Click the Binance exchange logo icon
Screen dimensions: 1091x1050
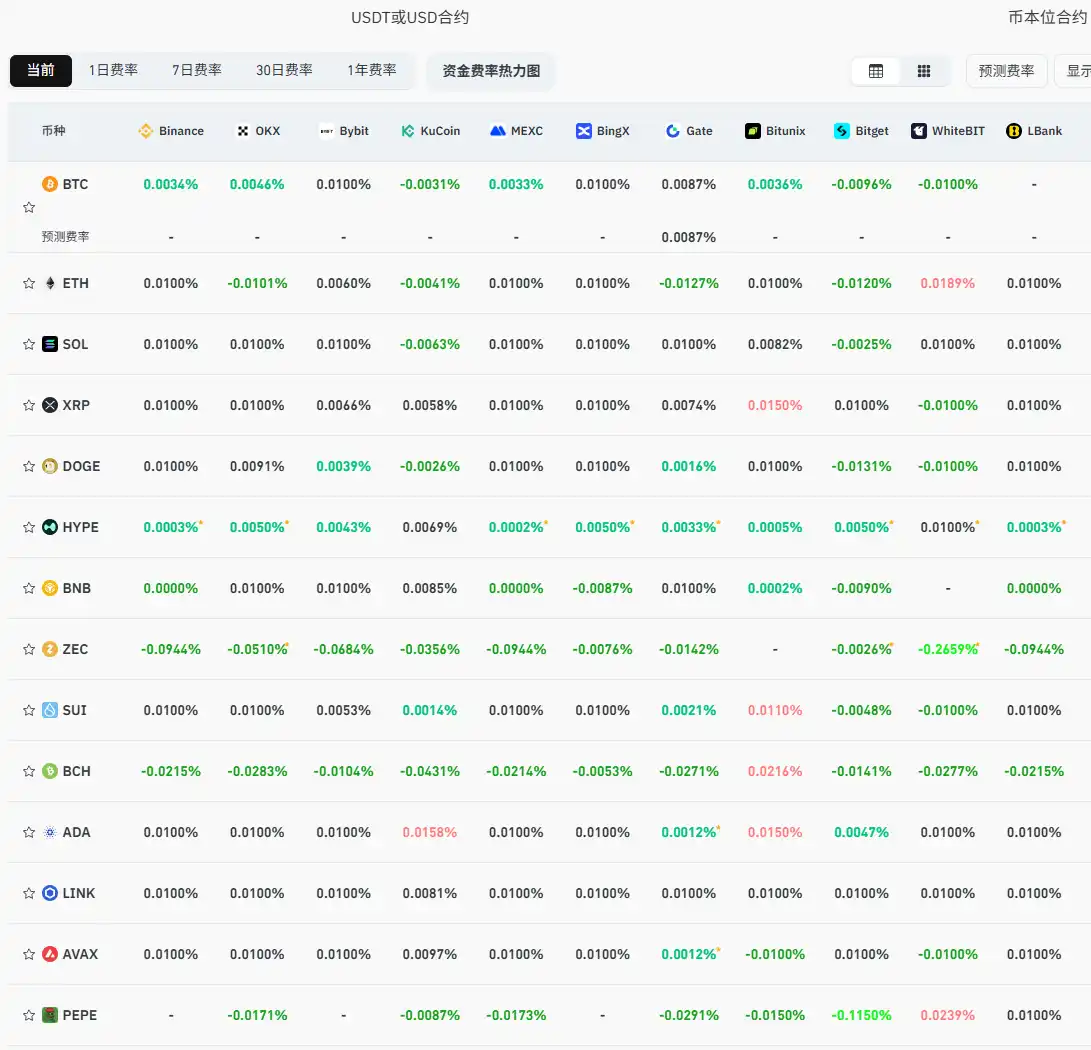[x=145, y=131]
